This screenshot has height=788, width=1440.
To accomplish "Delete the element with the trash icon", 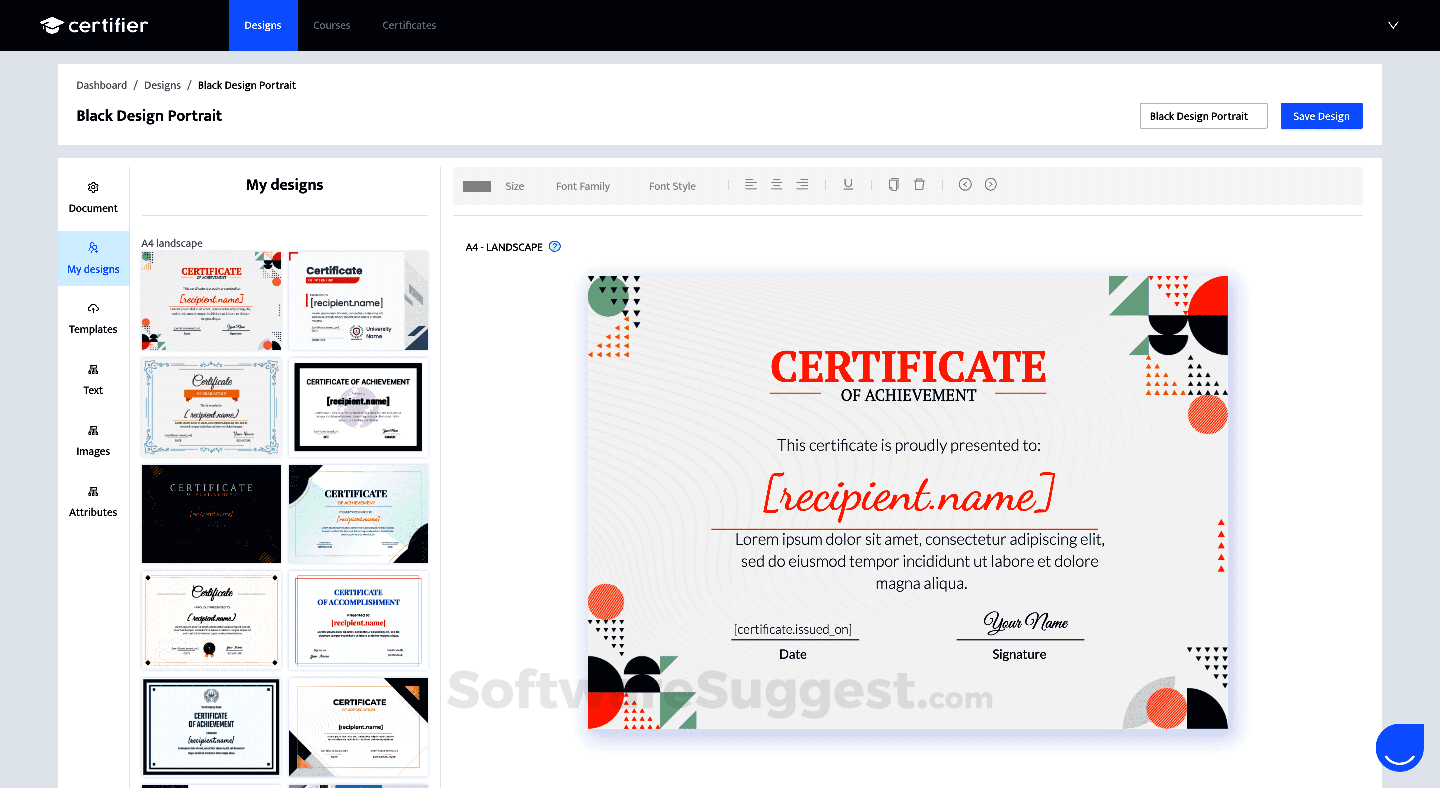I will click(919, 184).
